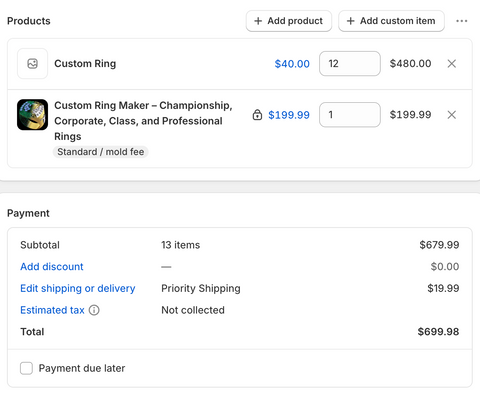This screenshot has height=393, width=480.
Task: Open the Estimated tax link
Action: [x=52, y=310]
